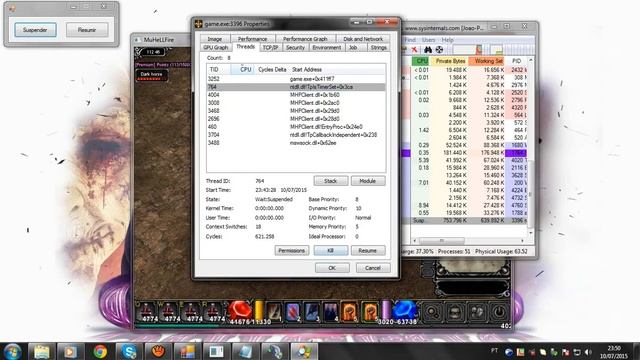Image resolution: width=640 pixels, height=360 pixels.
Task: Click game power menu icon
Action: pos(499,313)
